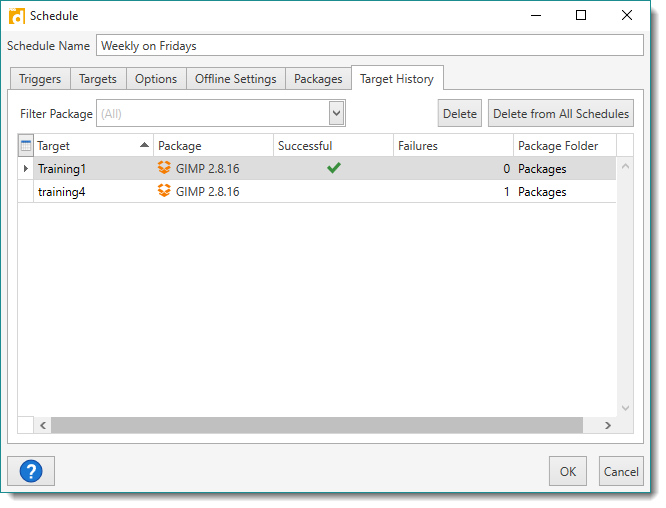Open the Filter Package dropdown
This screenshot has width=666, height=508.
click(337, 114)
